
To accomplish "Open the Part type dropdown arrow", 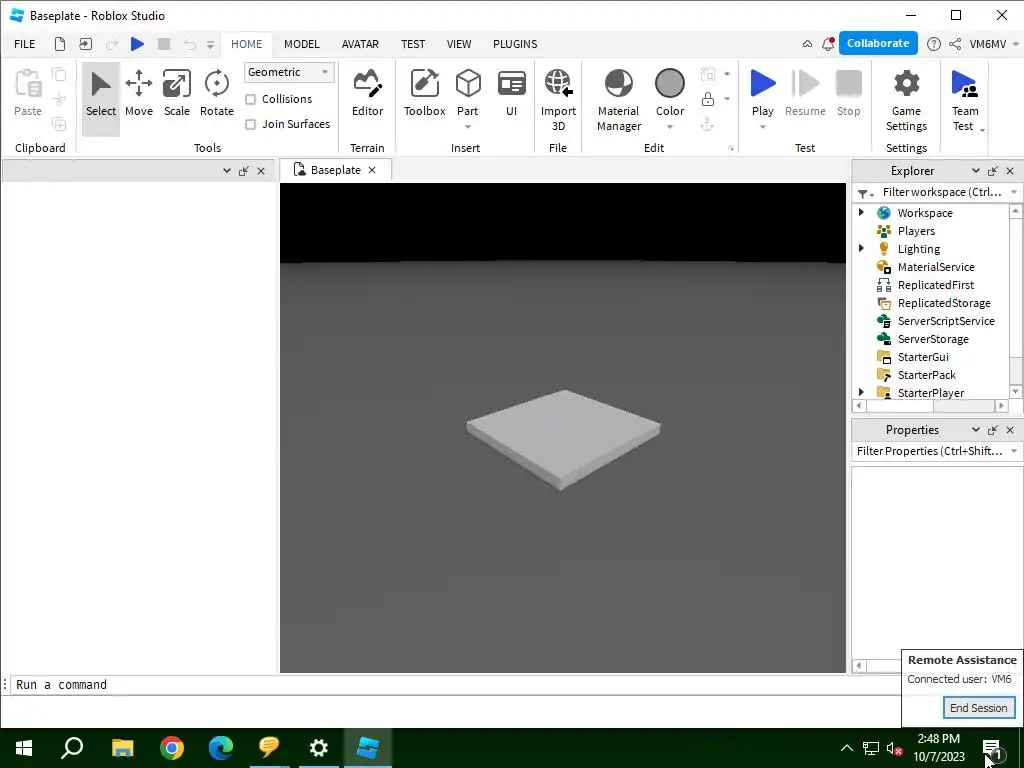I will [468, 127].
